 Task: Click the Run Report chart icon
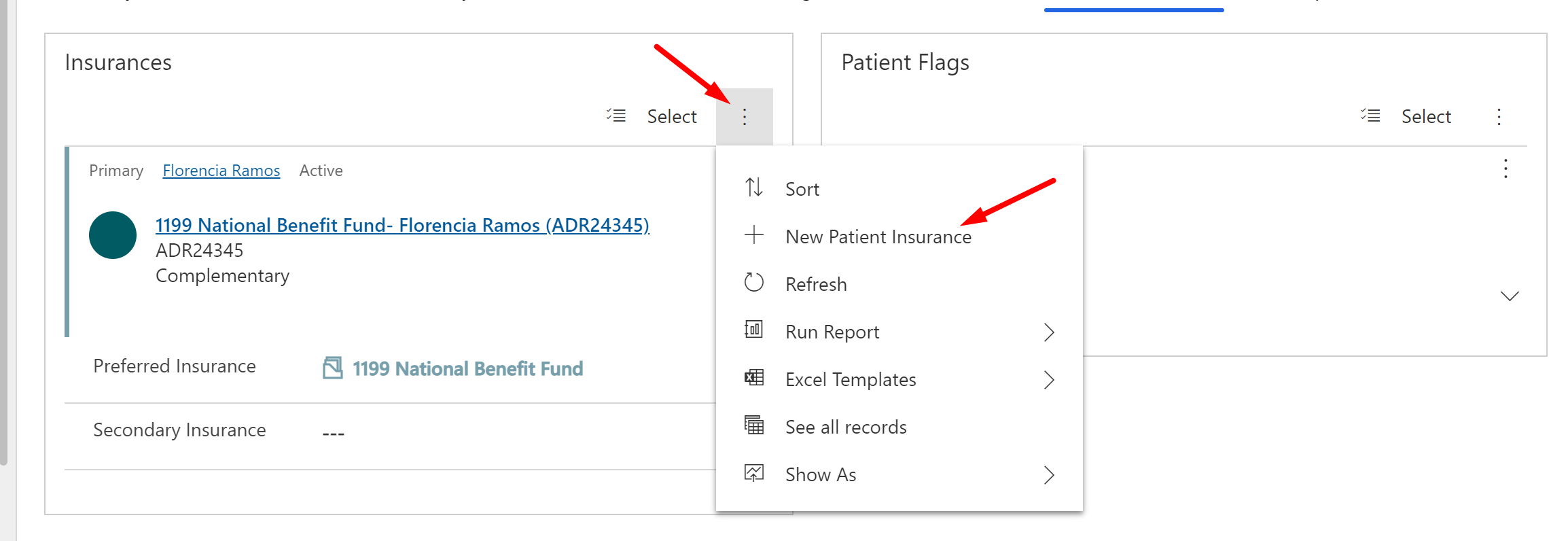pos(754,330)
